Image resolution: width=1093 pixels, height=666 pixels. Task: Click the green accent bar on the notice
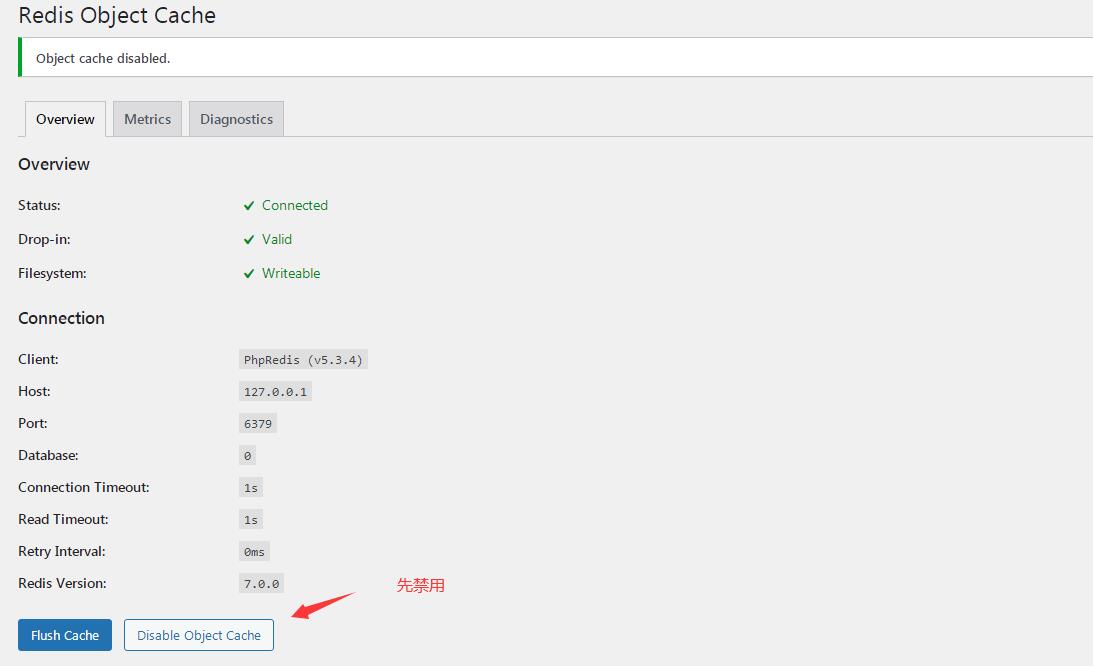tap(18, 56)
